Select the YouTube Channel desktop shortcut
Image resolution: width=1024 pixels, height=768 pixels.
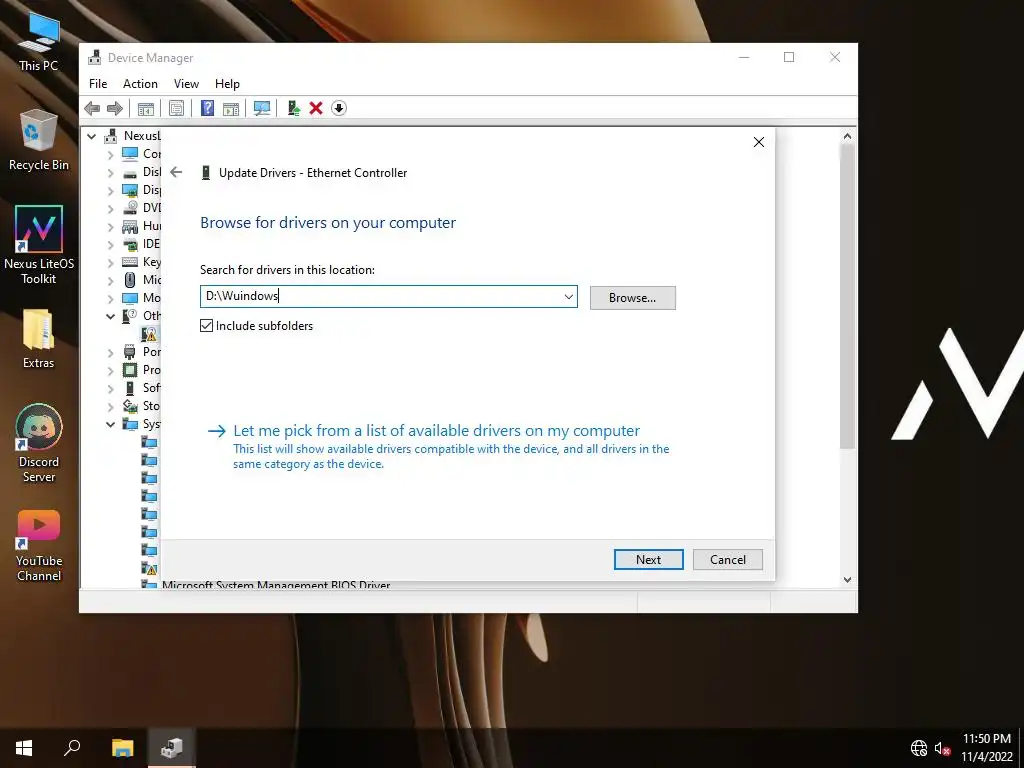point(39,546)
